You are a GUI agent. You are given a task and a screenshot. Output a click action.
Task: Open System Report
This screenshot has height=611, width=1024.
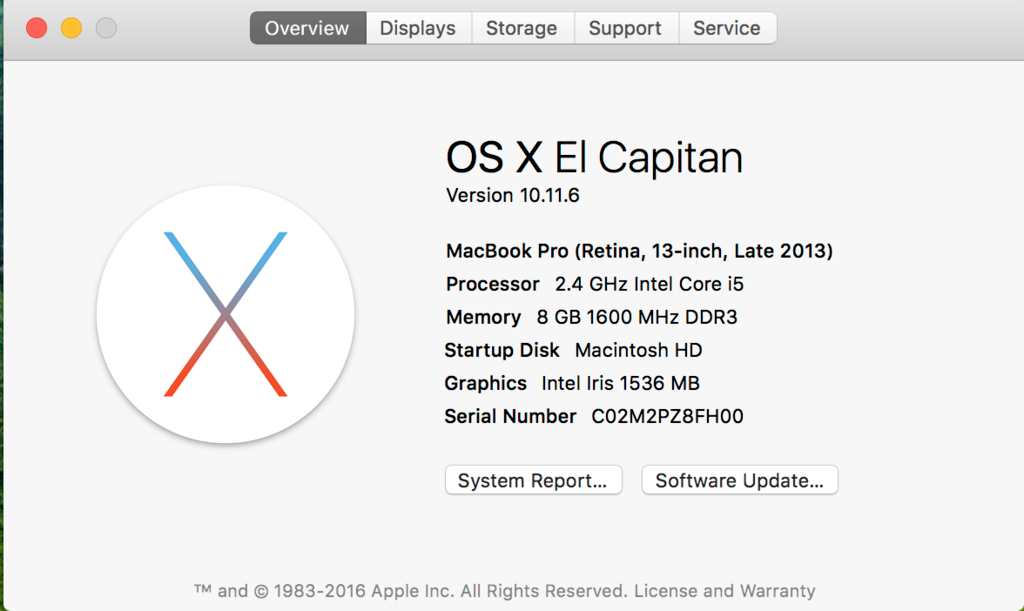(533, 480)
